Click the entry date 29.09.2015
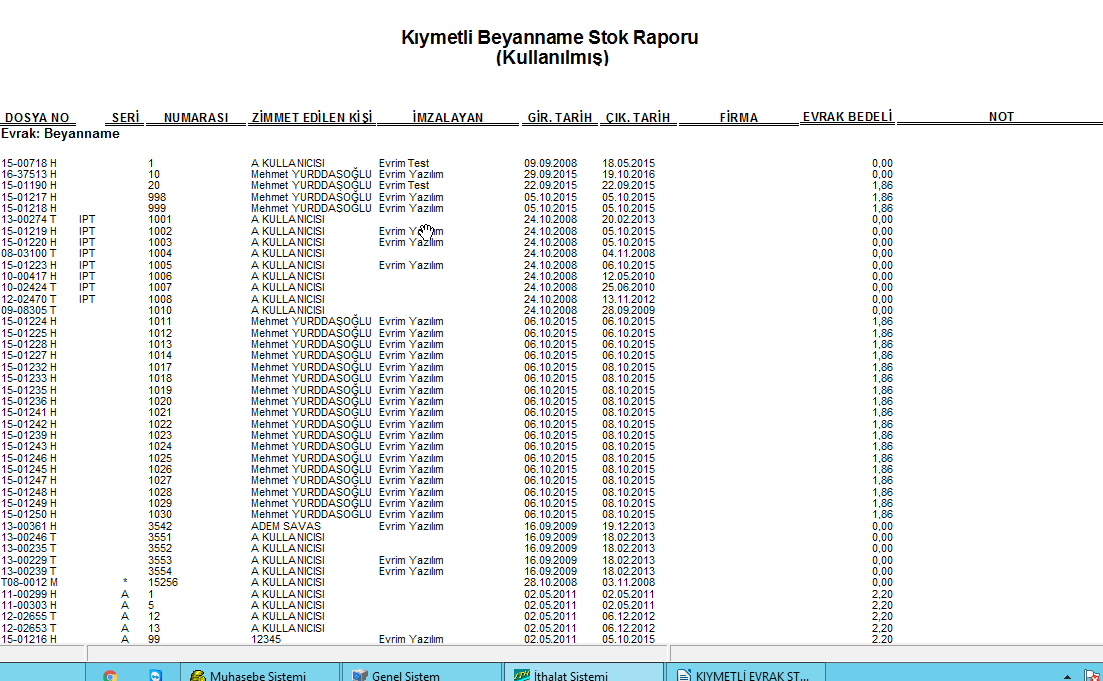 click(550, 174)
